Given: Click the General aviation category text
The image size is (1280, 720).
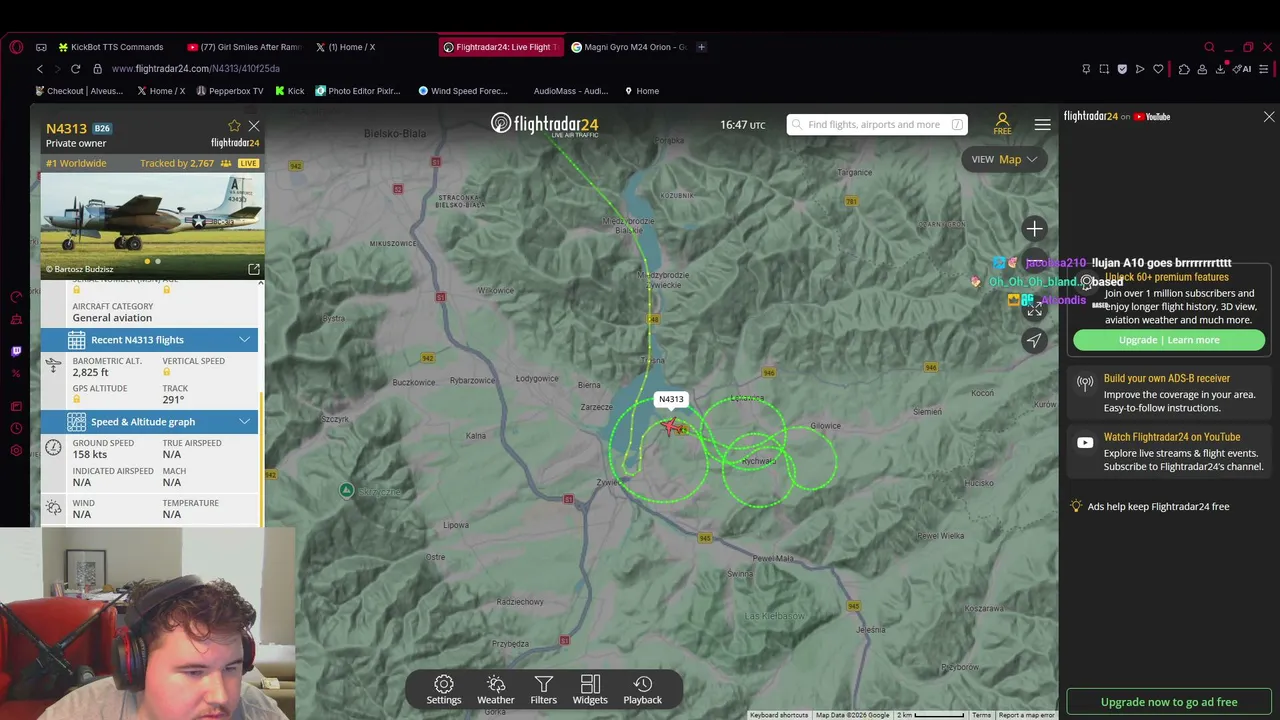Looking at the screenshot, I should [x=112, y=318].
